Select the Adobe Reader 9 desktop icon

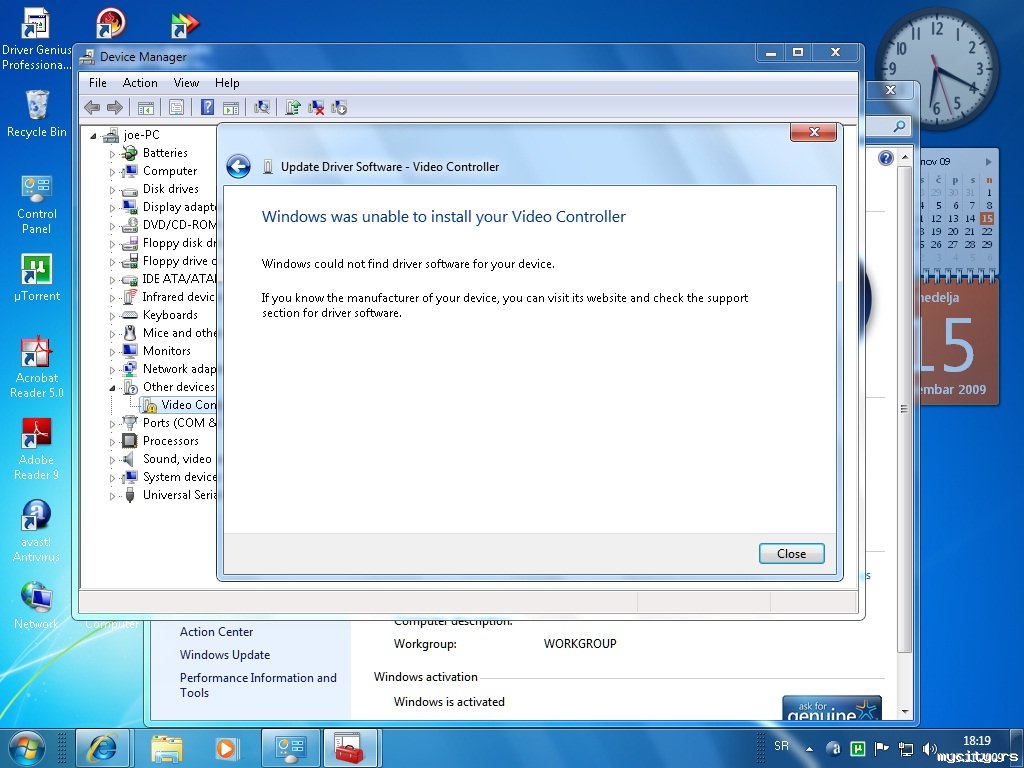click(37, 449)
